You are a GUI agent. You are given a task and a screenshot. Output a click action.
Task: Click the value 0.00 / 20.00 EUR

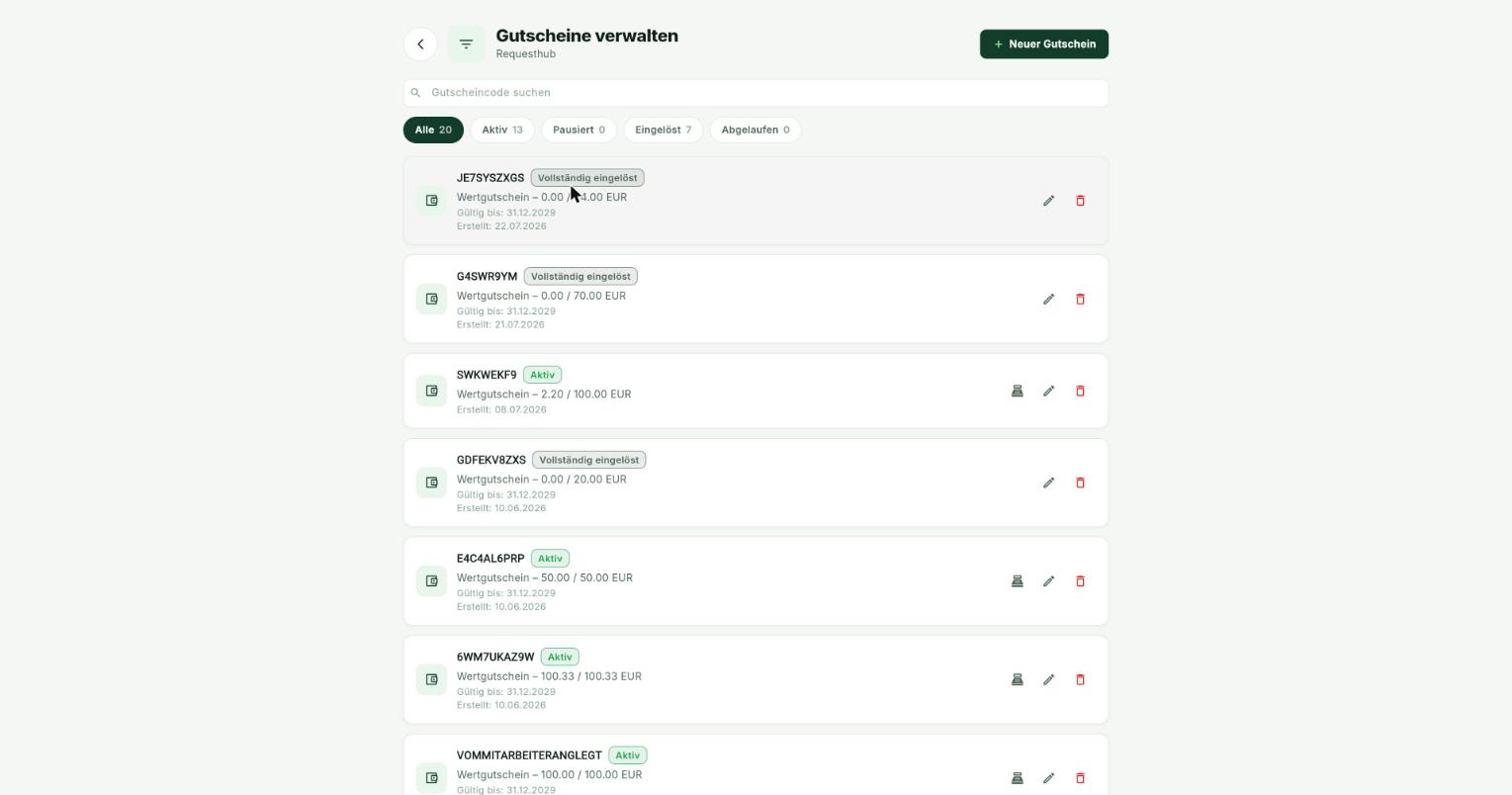583,480
